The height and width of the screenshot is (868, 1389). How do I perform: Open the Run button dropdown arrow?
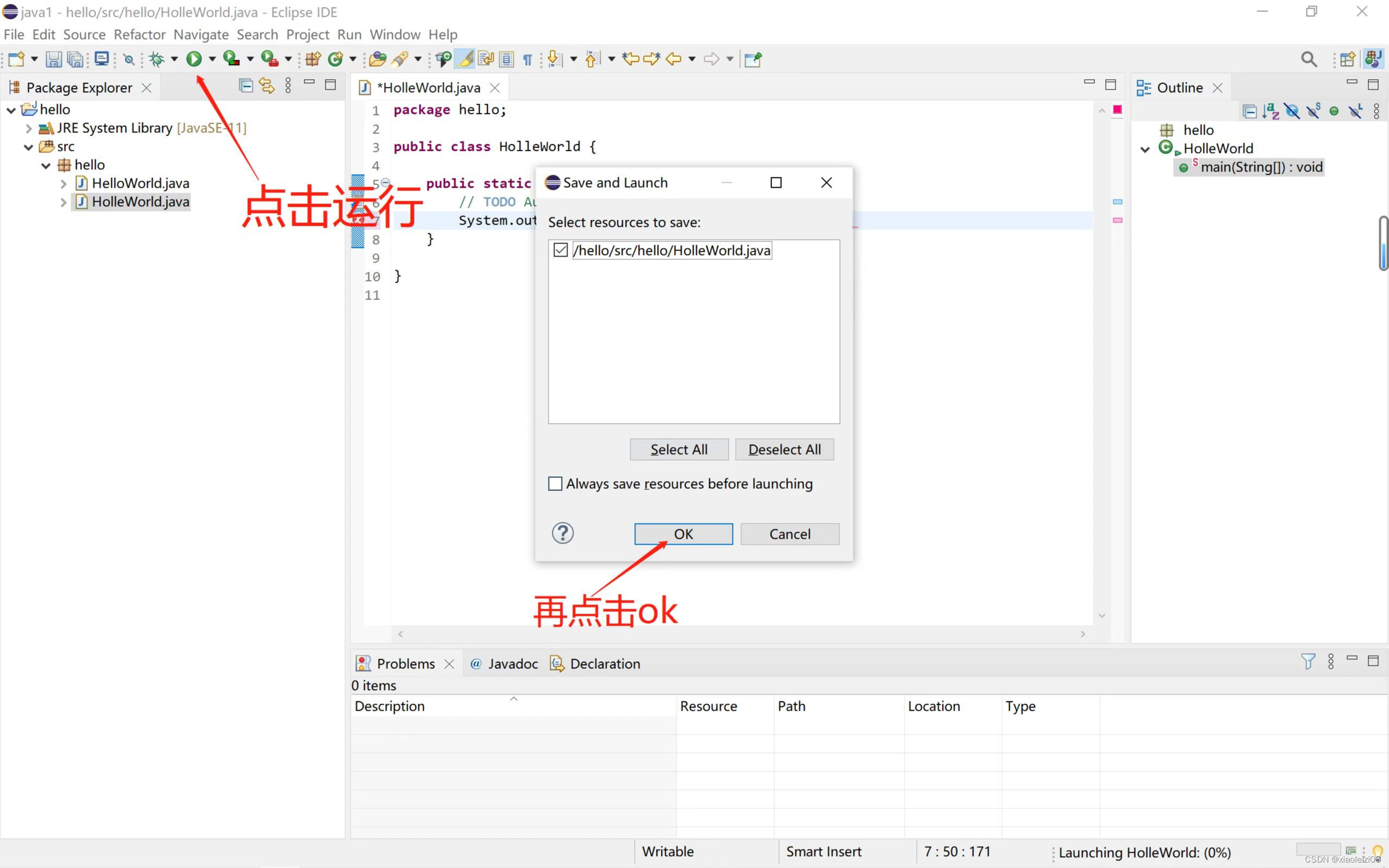pos(211,59)
